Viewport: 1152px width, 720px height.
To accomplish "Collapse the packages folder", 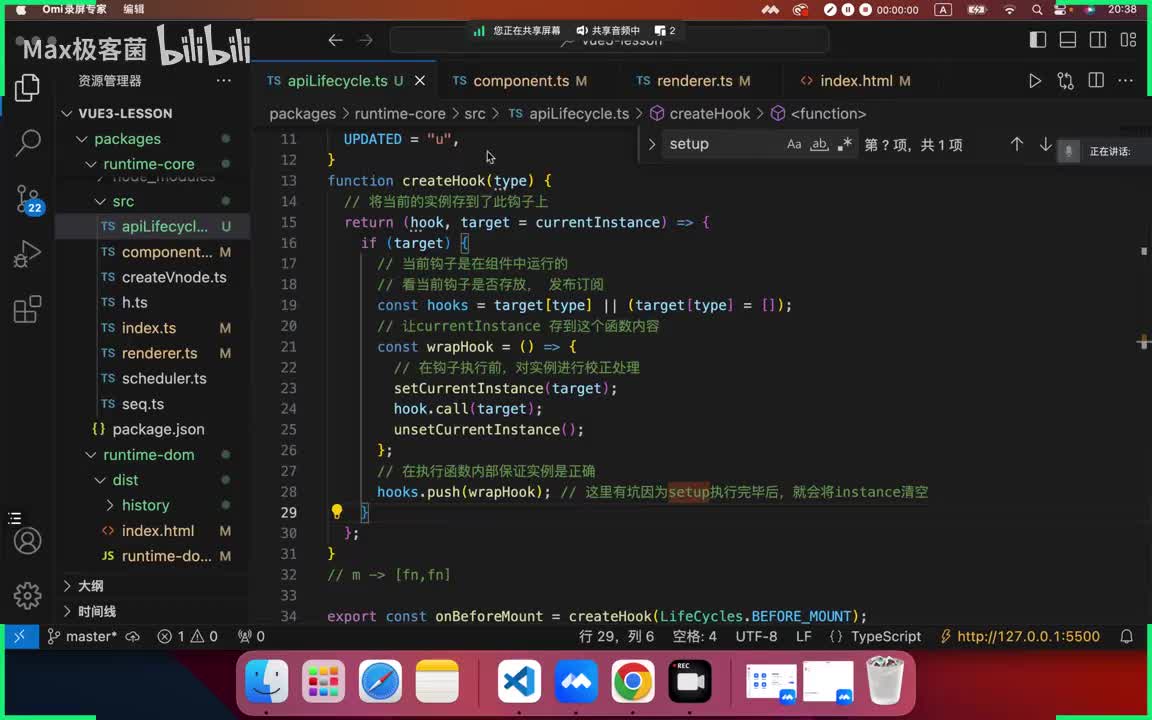I will coord(82,139).
